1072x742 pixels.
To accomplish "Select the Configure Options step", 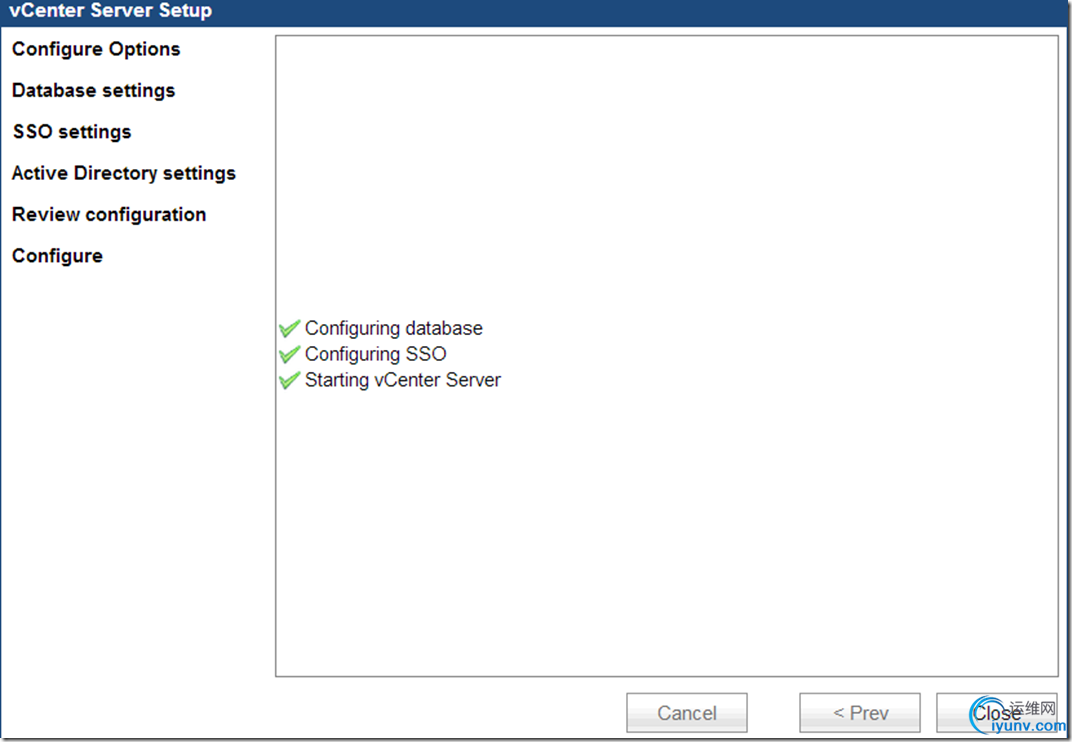I will point(96,49).
